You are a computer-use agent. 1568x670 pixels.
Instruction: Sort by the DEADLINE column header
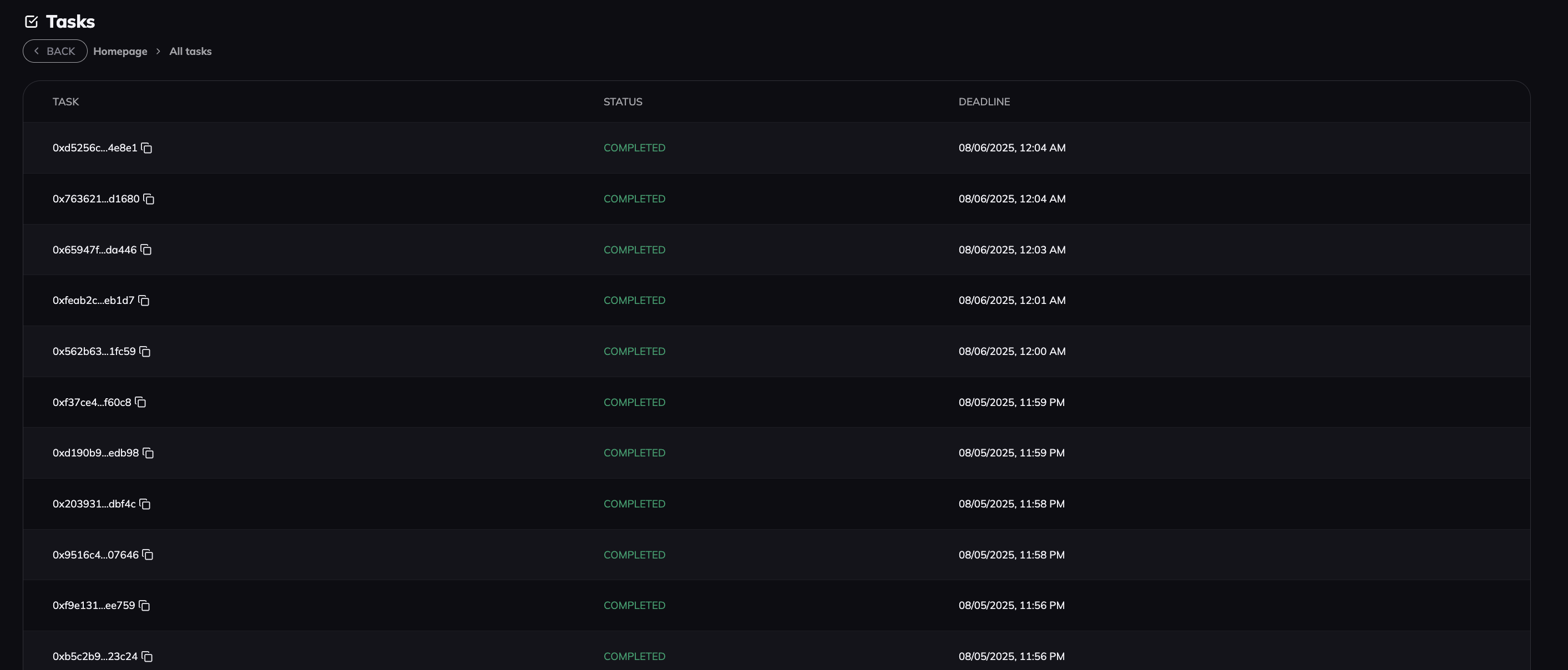pos(984,101)
